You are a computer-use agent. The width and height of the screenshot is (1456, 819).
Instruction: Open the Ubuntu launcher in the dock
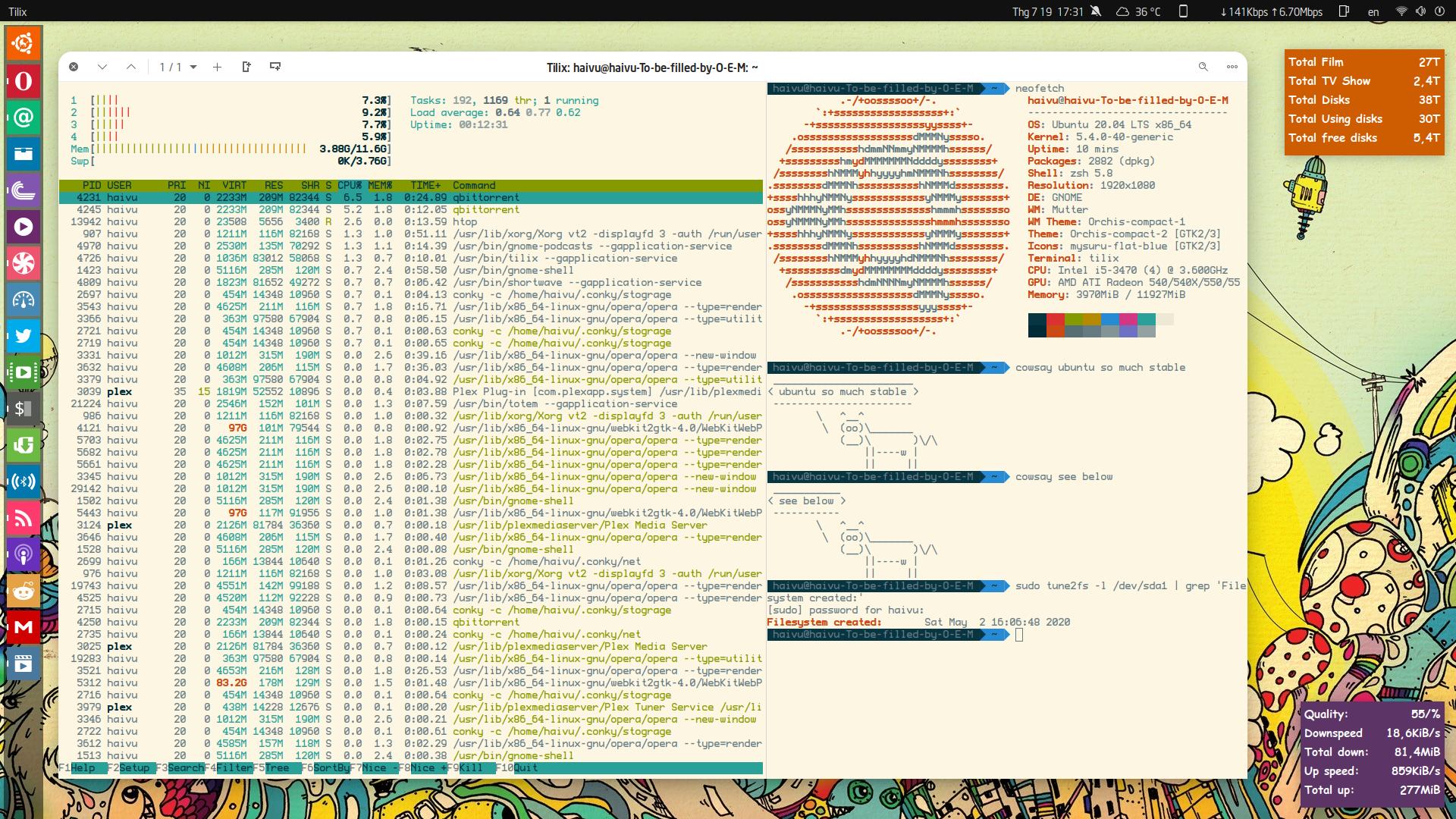24,43
